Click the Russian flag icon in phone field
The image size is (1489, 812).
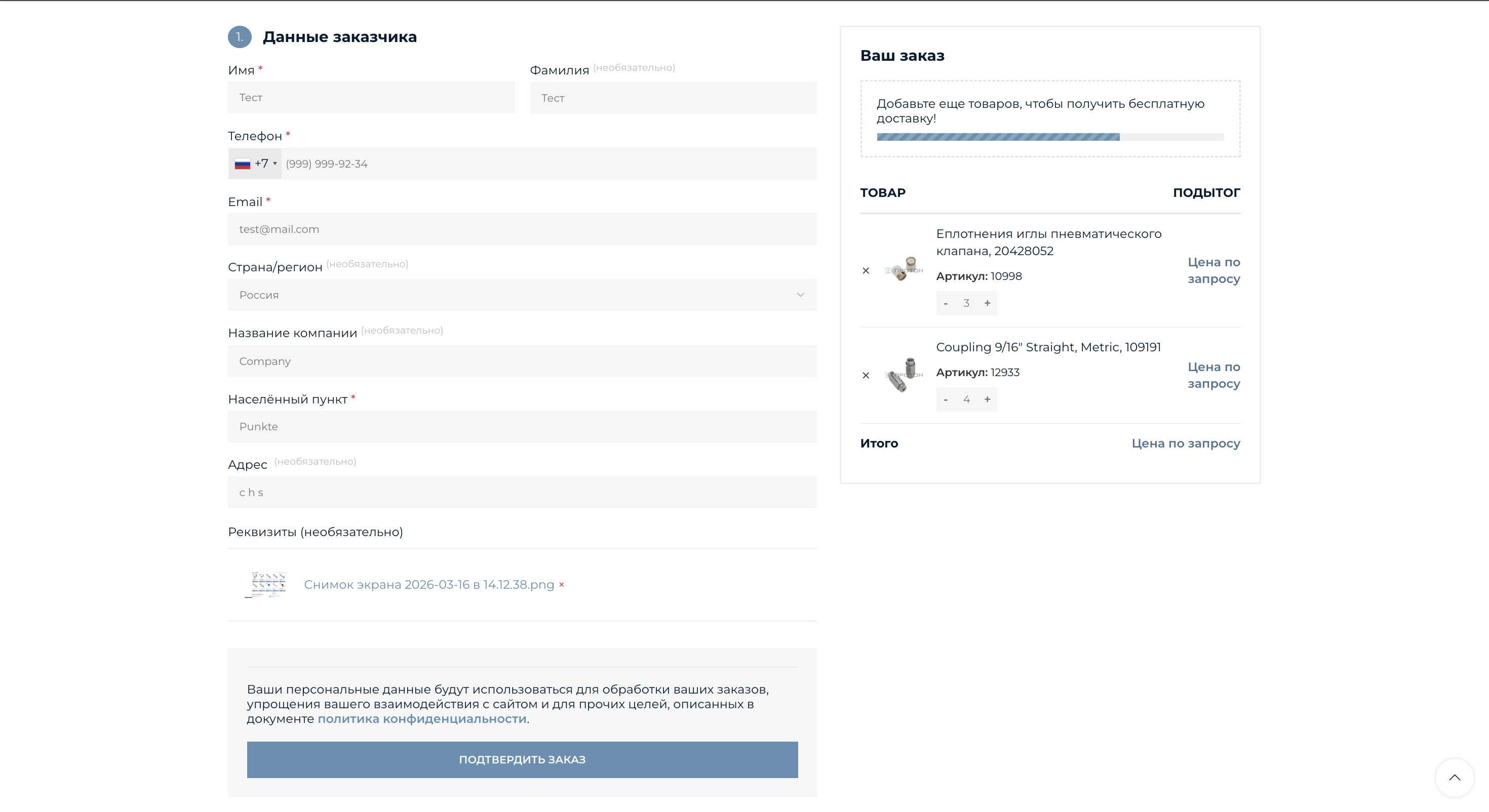[x=242, y=164]
